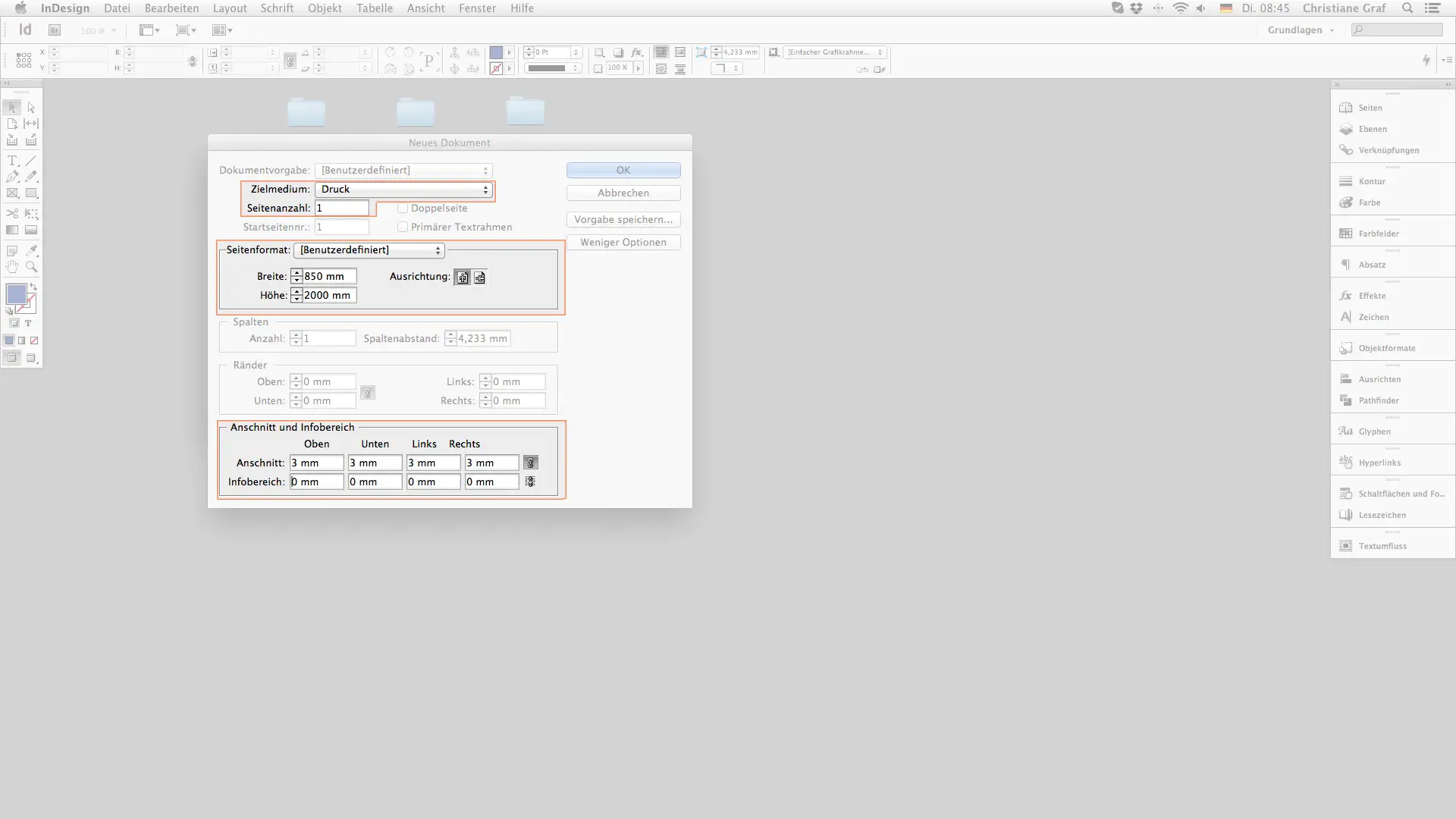Screen dimensions: 1456x819
Task: Enable the Primärer Textrahmen checkbox
Action: 403,227
